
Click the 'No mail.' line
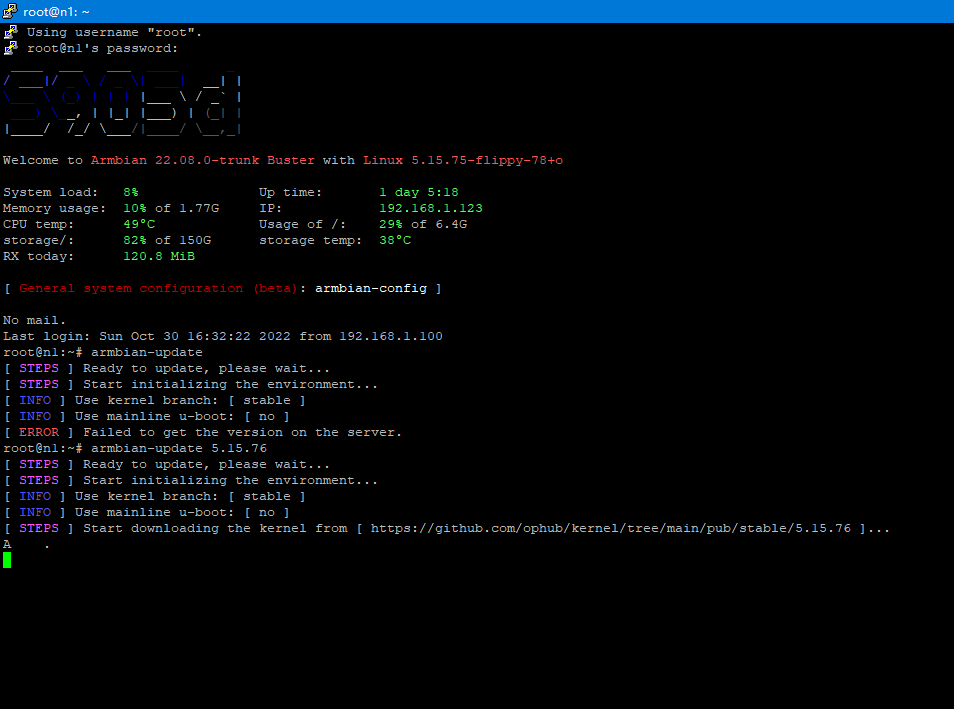pos(34,320)
